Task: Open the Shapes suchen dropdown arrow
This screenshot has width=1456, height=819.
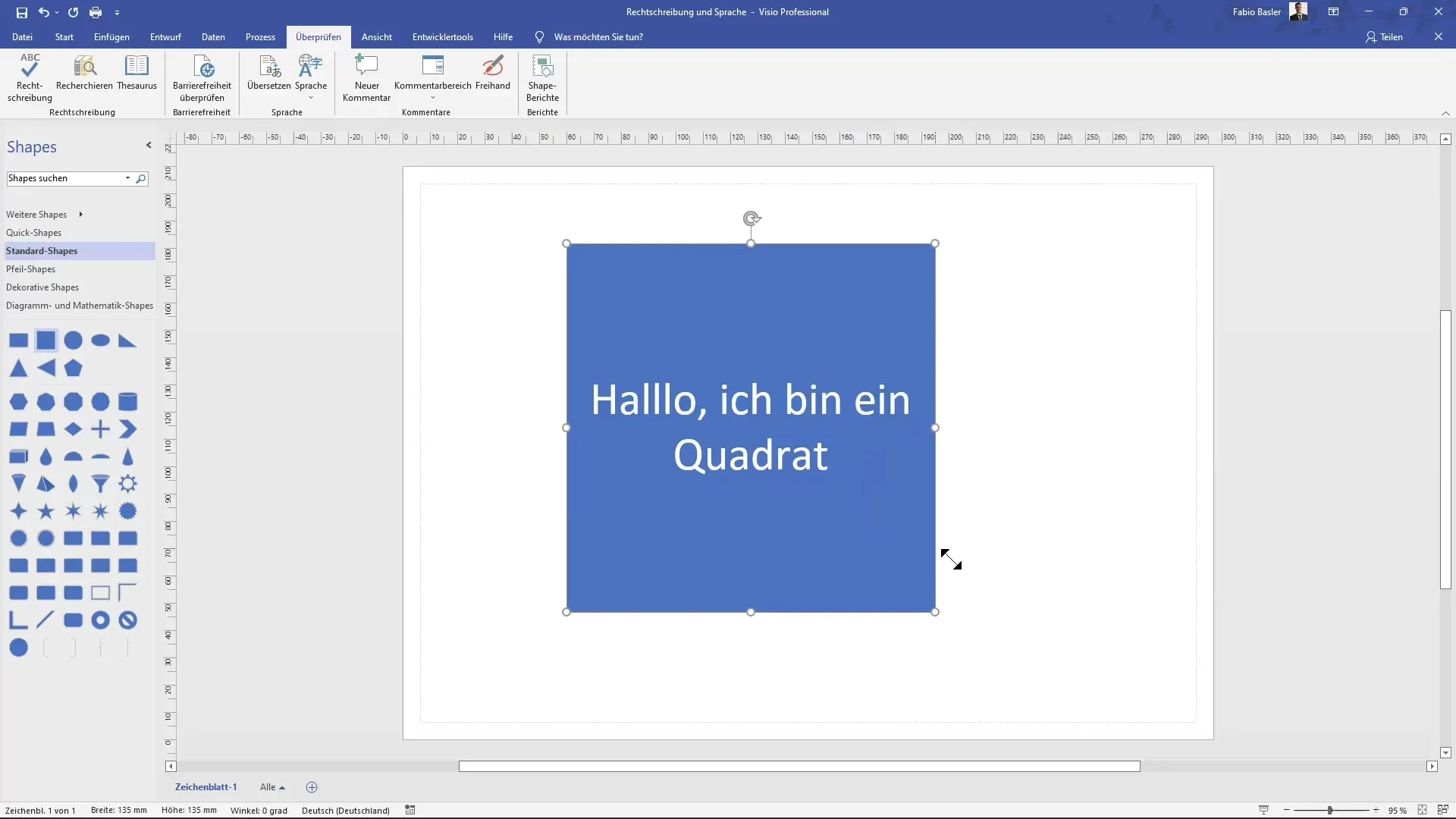Action: (127, 178)
